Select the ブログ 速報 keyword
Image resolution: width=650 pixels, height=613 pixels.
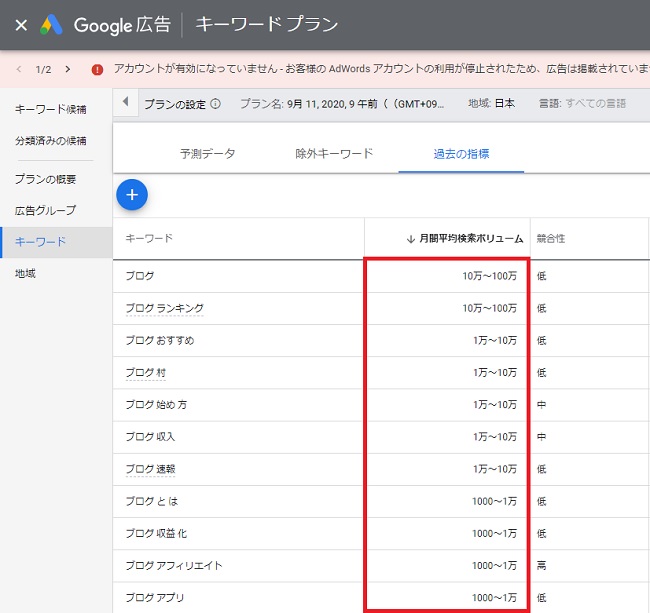pyautogui.click(x=150, y=469)
